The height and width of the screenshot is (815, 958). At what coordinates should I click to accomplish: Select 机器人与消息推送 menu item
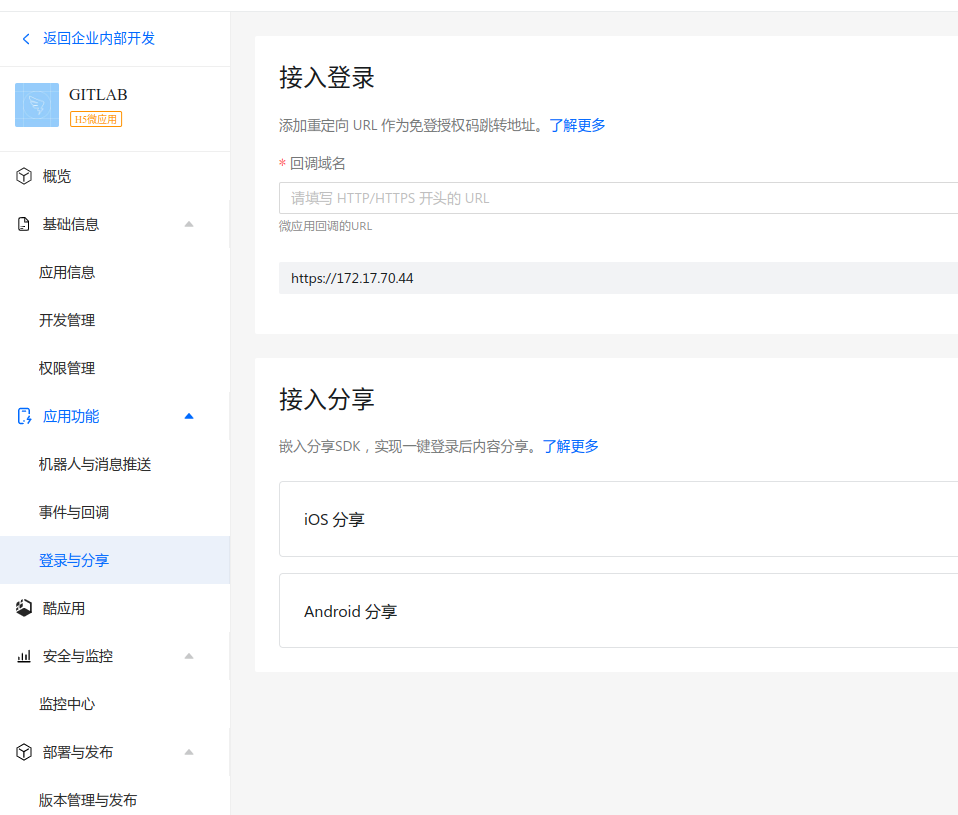coord(95,464)
